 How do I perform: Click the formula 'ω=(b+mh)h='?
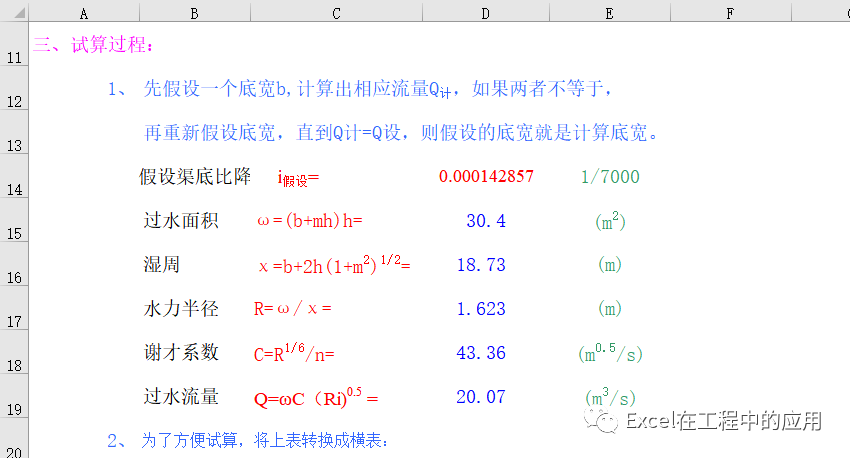[x=310, y=221]
